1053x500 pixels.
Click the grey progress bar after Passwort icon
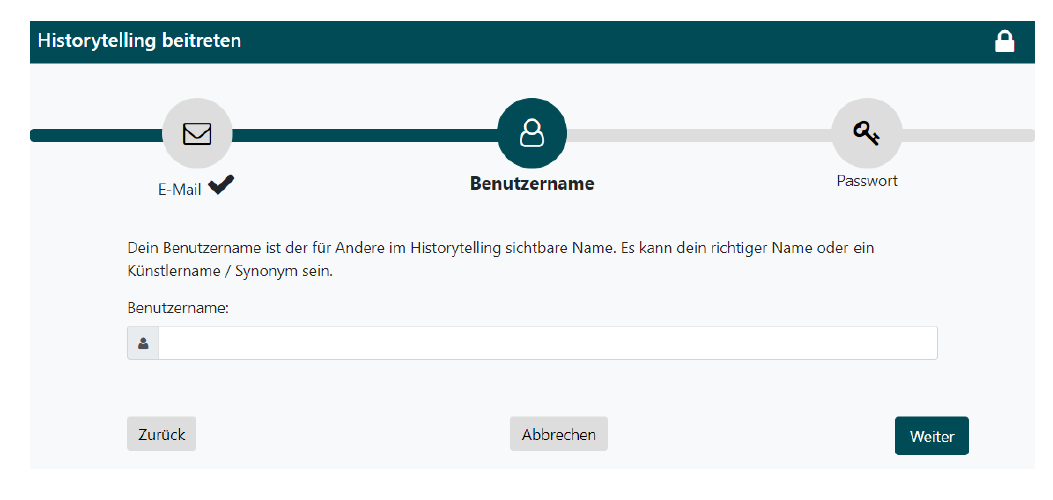[x=968, y=136]
